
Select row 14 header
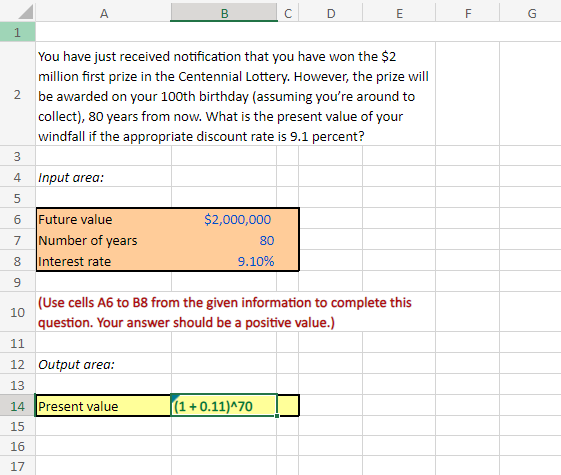click(x=18, y=406)
